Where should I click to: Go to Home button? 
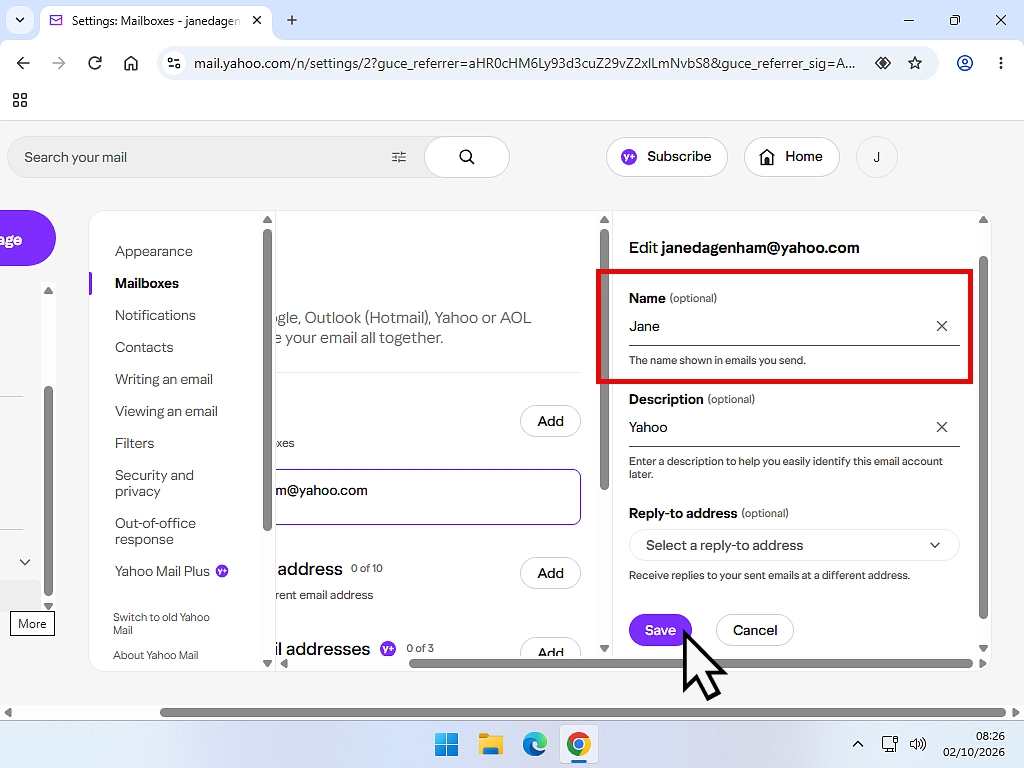[792, 157]
